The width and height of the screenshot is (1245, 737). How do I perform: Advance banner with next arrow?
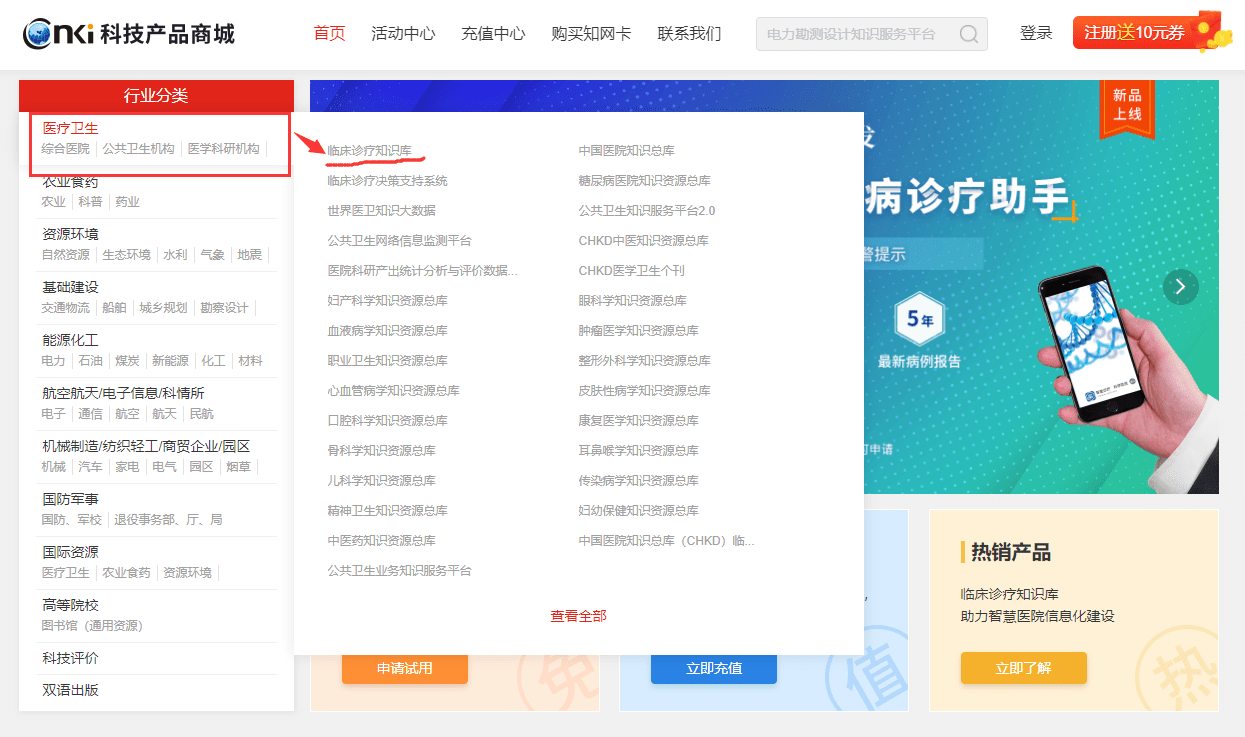[x=1180, y=287]
